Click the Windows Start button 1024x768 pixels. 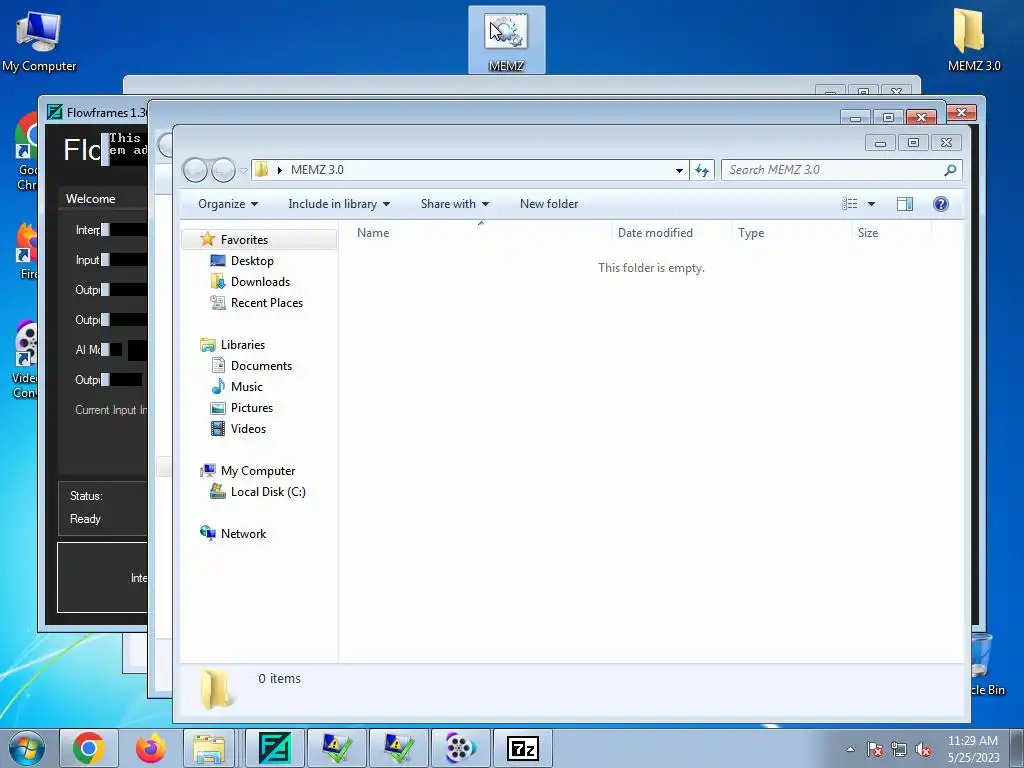click(27, 748)
